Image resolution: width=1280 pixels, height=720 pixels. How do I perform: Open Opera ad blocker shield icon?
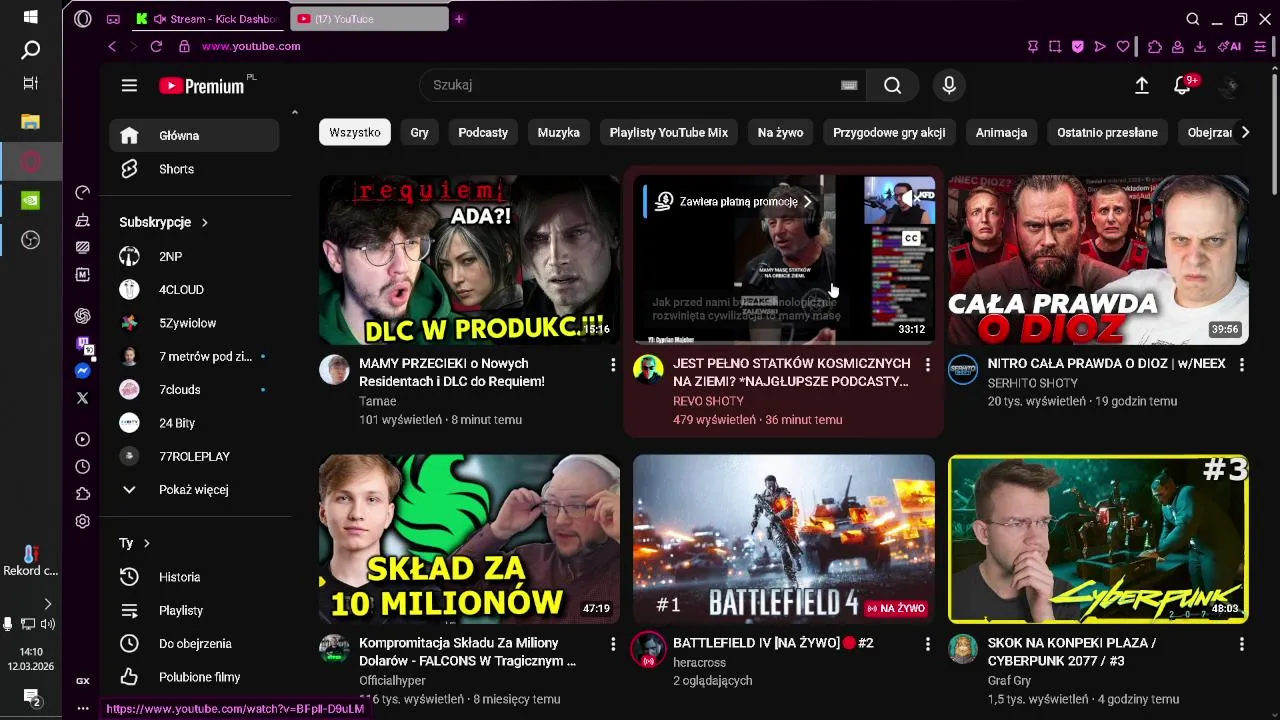coord(1077,47)
